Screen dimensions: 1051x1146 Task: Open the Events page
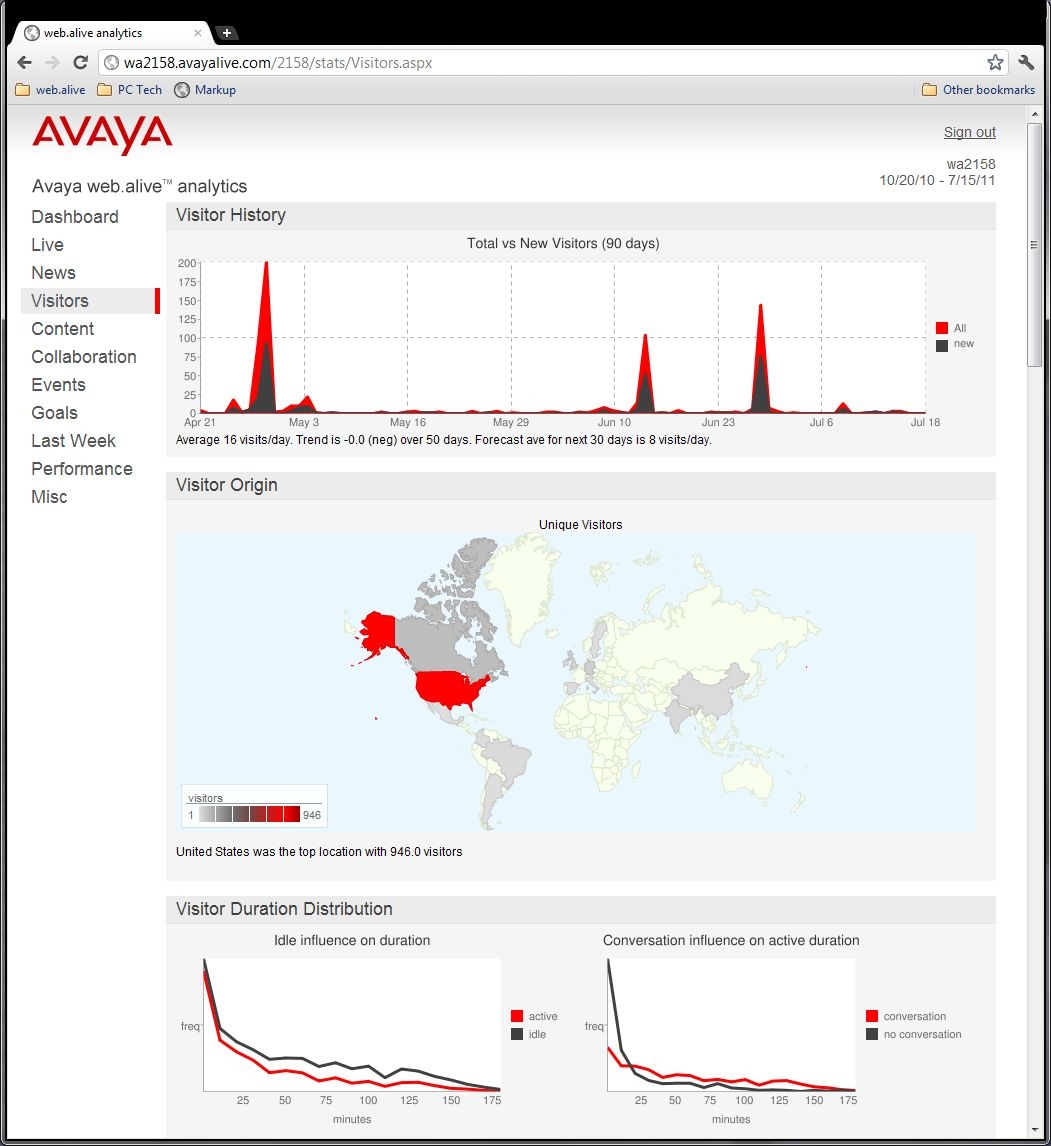[58, 384]
